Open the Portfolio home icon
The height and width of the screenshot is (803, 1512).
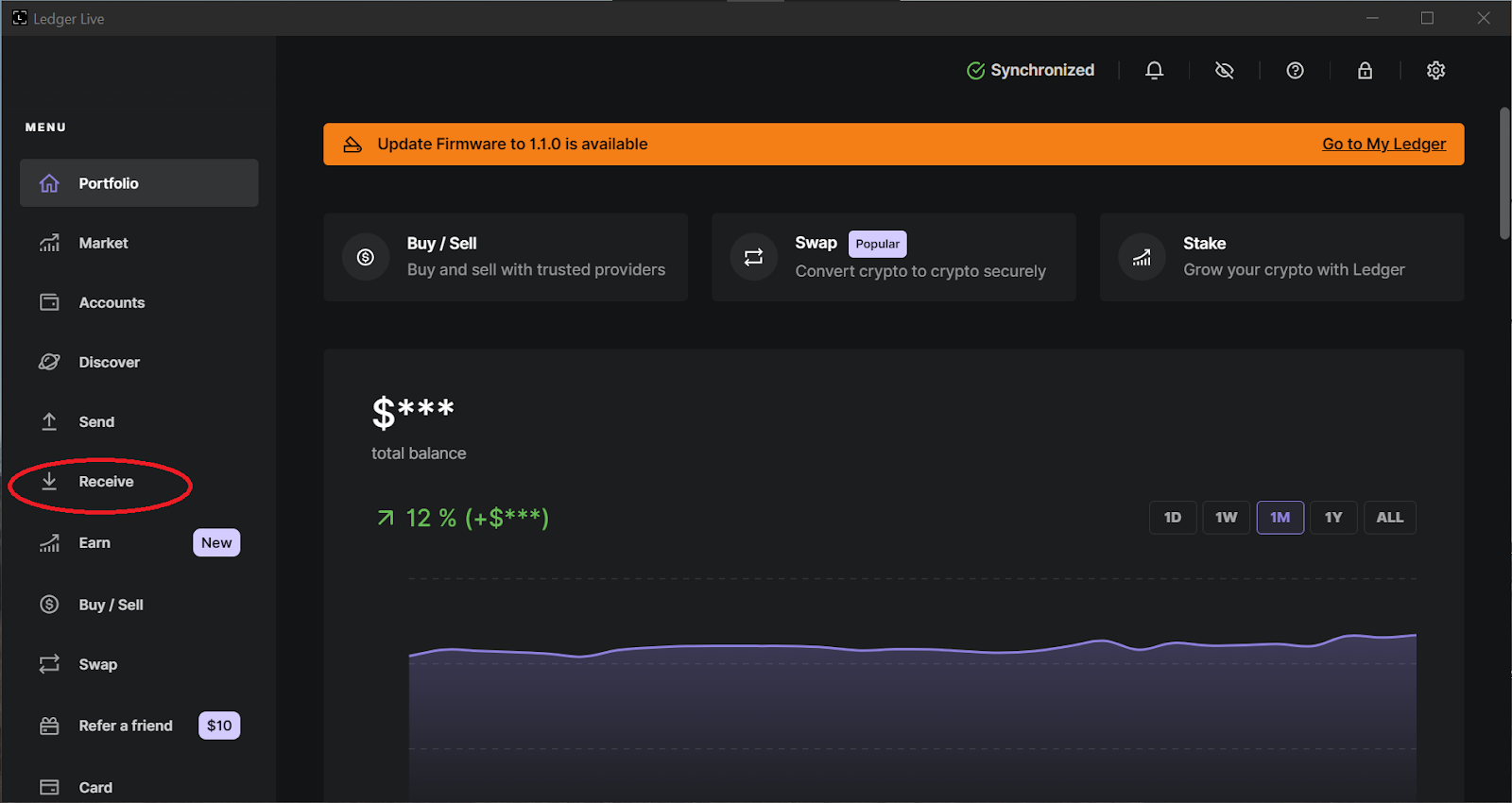point(49,183)
